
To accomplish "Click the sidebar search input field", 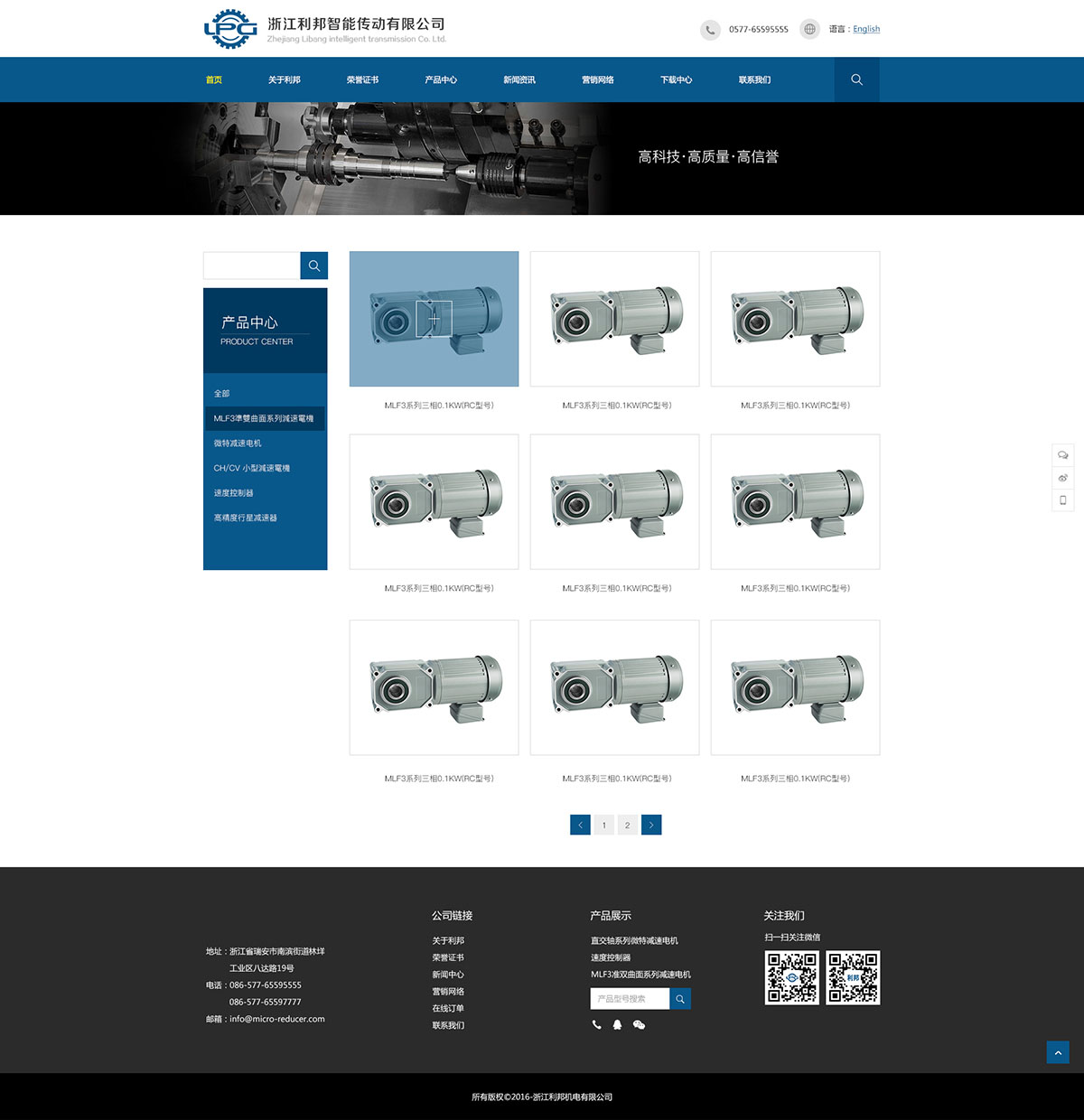I will click(252, 266).
